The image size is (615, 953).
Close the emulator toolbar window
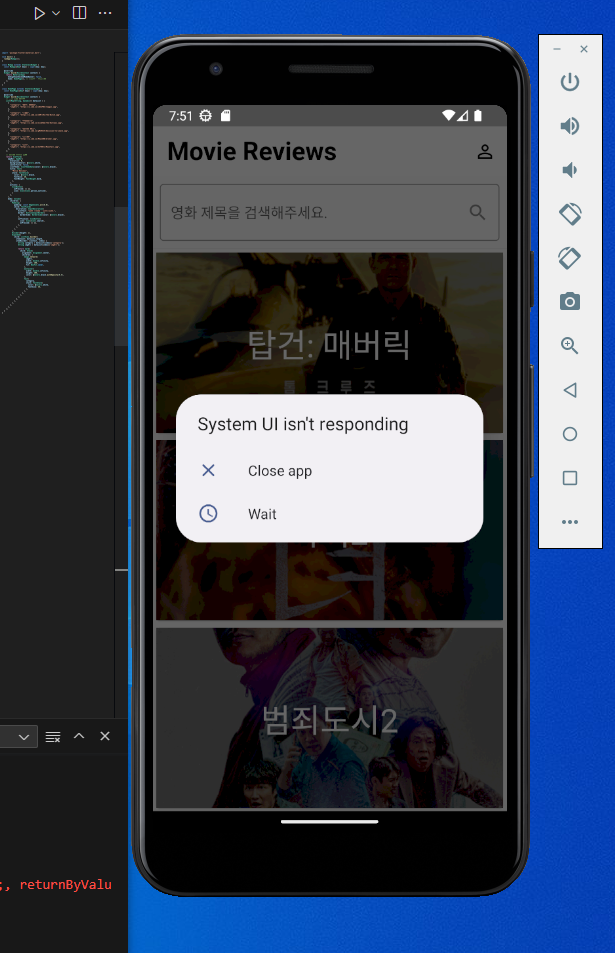584,49
